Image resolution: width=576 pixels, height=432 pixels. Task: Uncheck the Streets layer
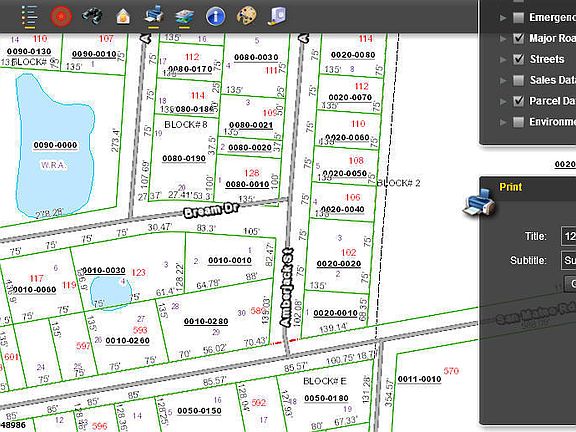[518, 59]
